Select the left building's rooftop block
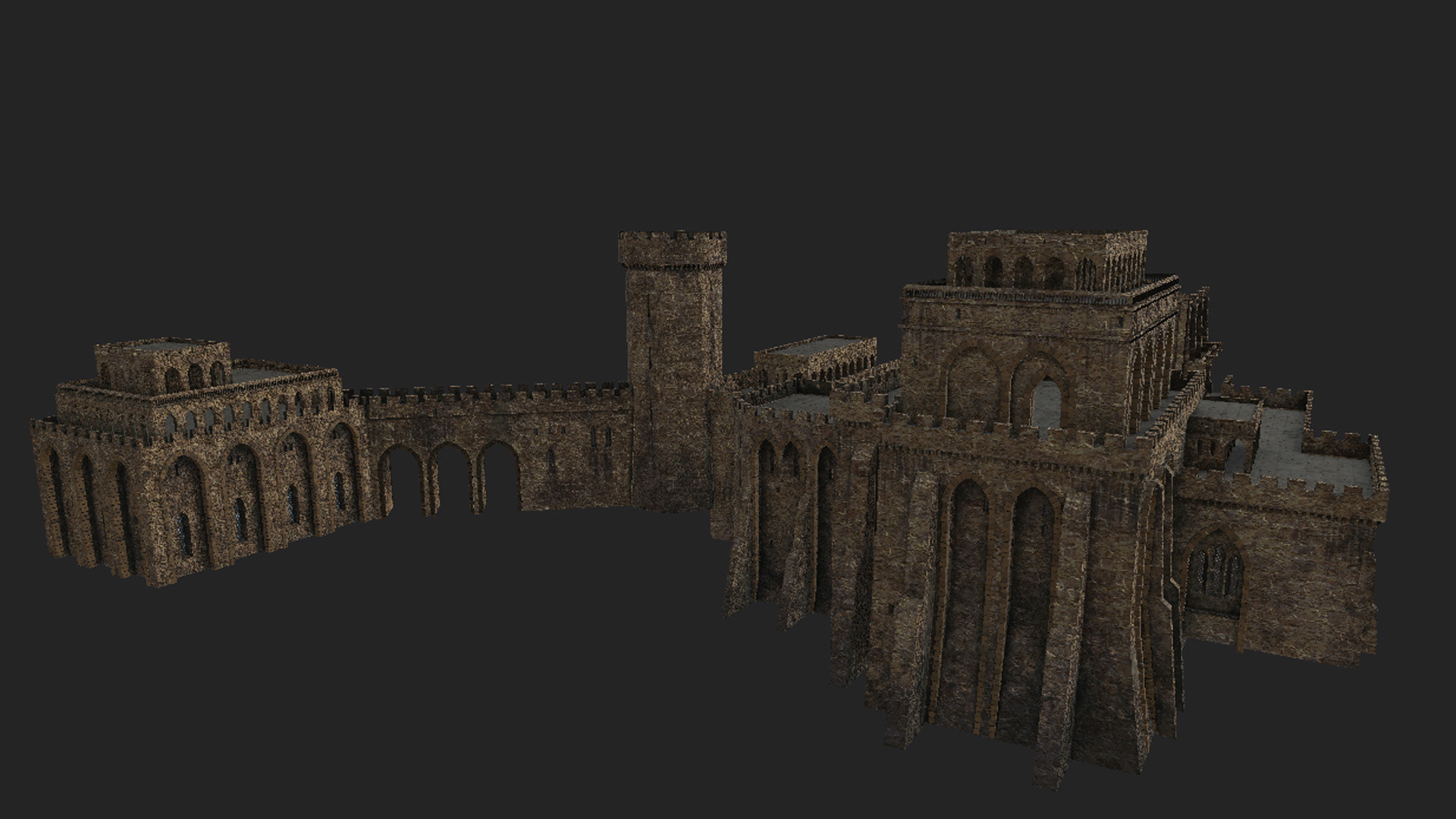1456x819 pixels. click(x=162, y=364)
